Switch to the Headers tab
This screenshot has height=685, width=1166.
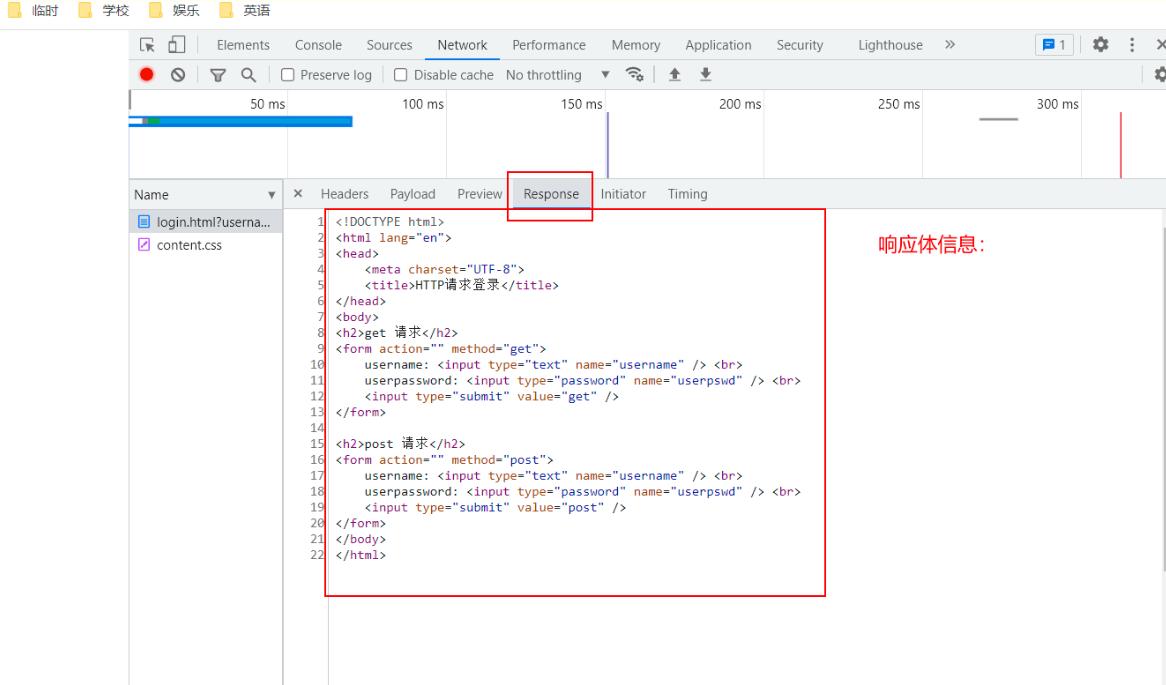click(344, 194)
